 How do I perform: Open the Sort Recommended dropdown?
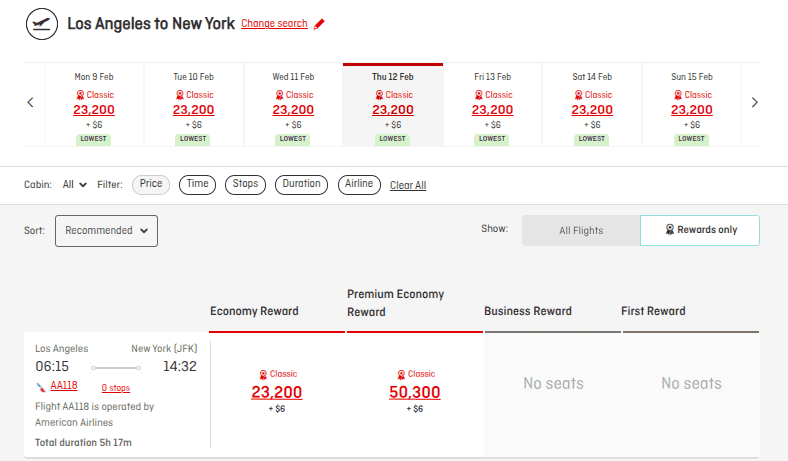click(106, 231)
